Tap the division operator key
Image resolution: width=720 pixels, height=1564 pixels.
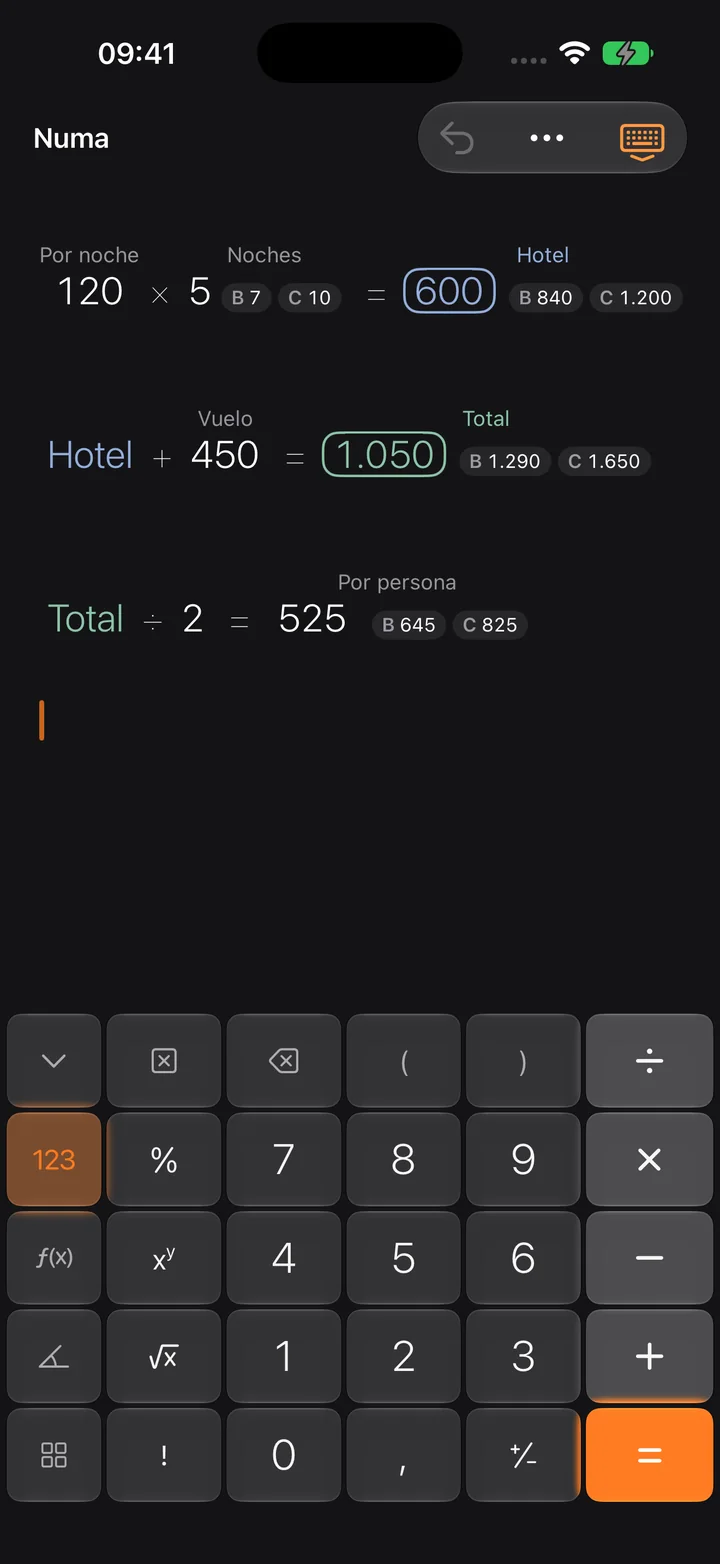(650, 1061)
